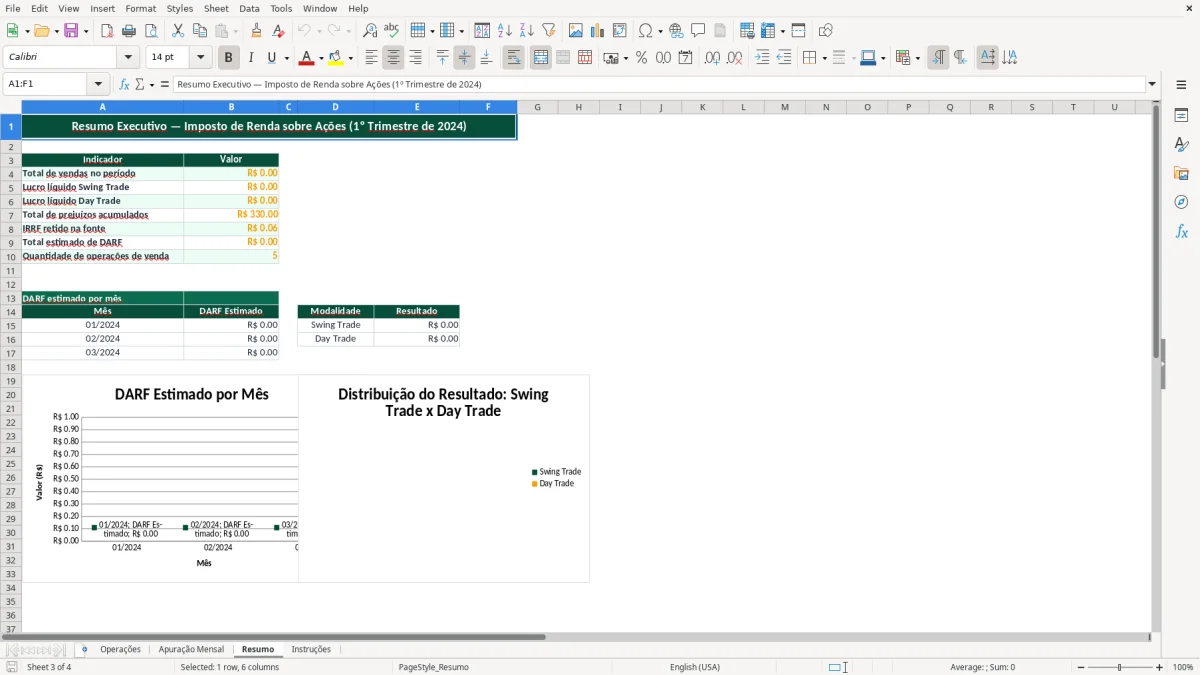Align the cell content left

pyautogui.click(x=371, y=58)
